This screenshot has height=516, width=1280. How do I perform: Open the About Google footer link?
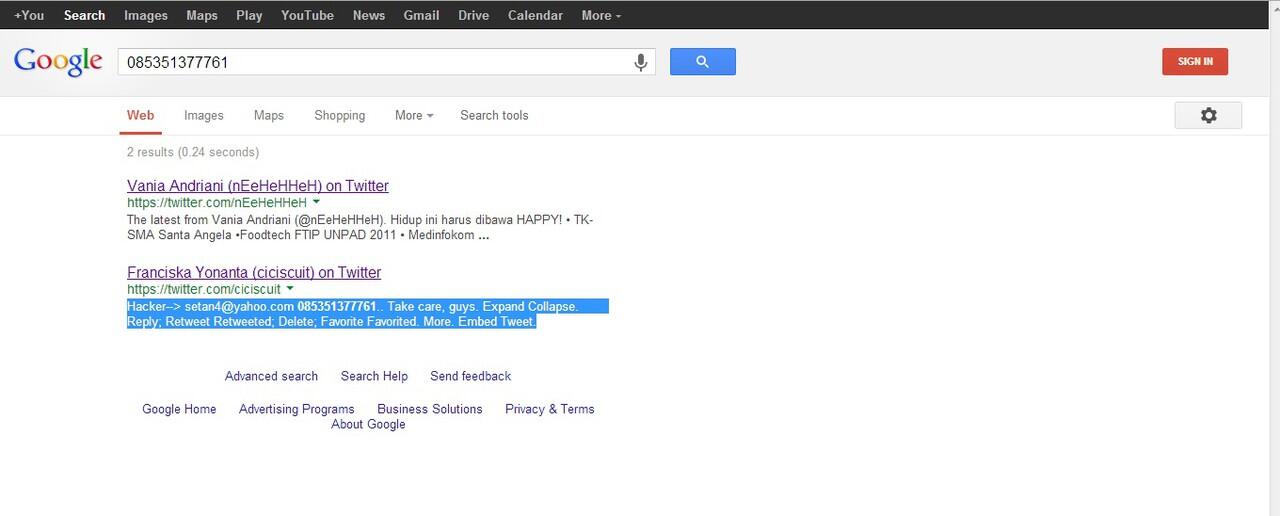368,424
